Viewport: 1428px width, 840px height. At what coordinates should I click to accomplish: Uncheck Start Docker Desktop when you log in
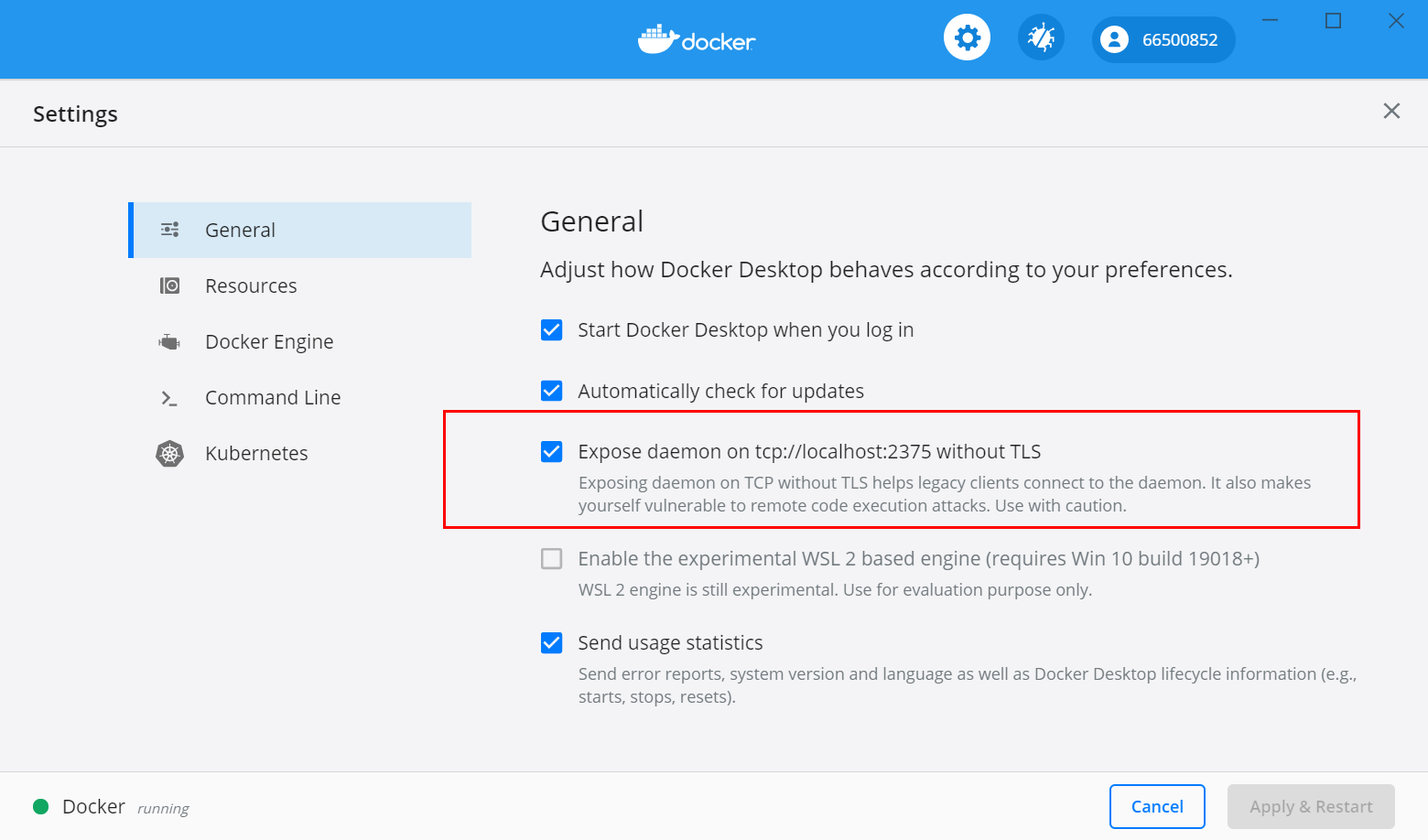click(551, 329)
